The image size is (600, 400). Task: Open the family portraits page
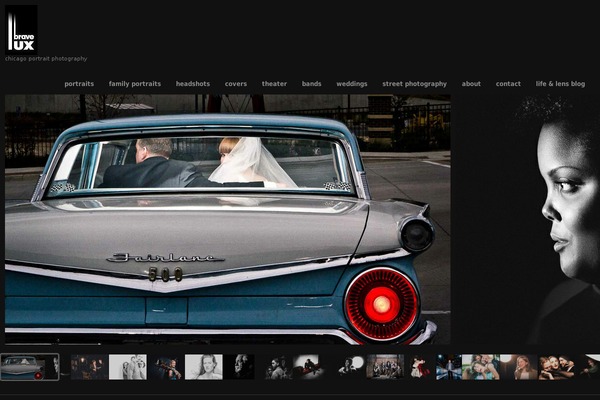point(135,84)
